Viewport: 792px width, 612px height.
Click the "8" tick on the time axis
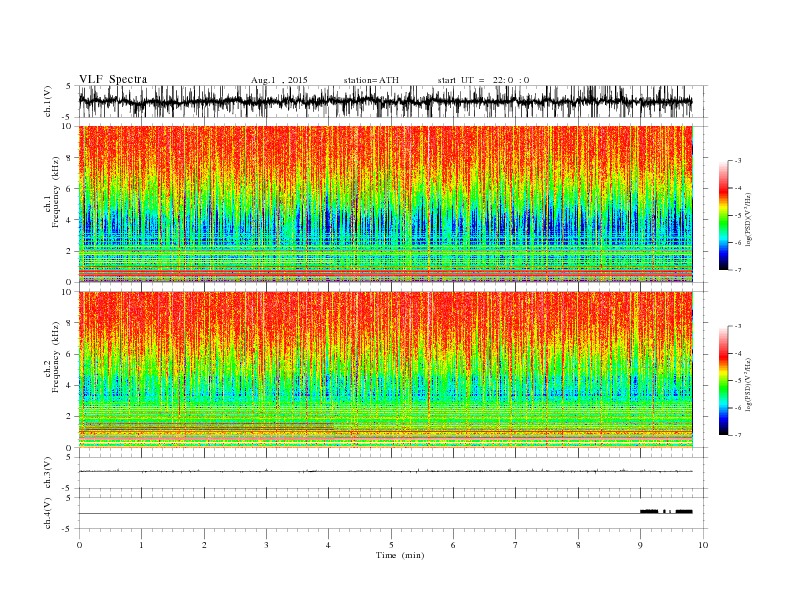pos(578,545)
